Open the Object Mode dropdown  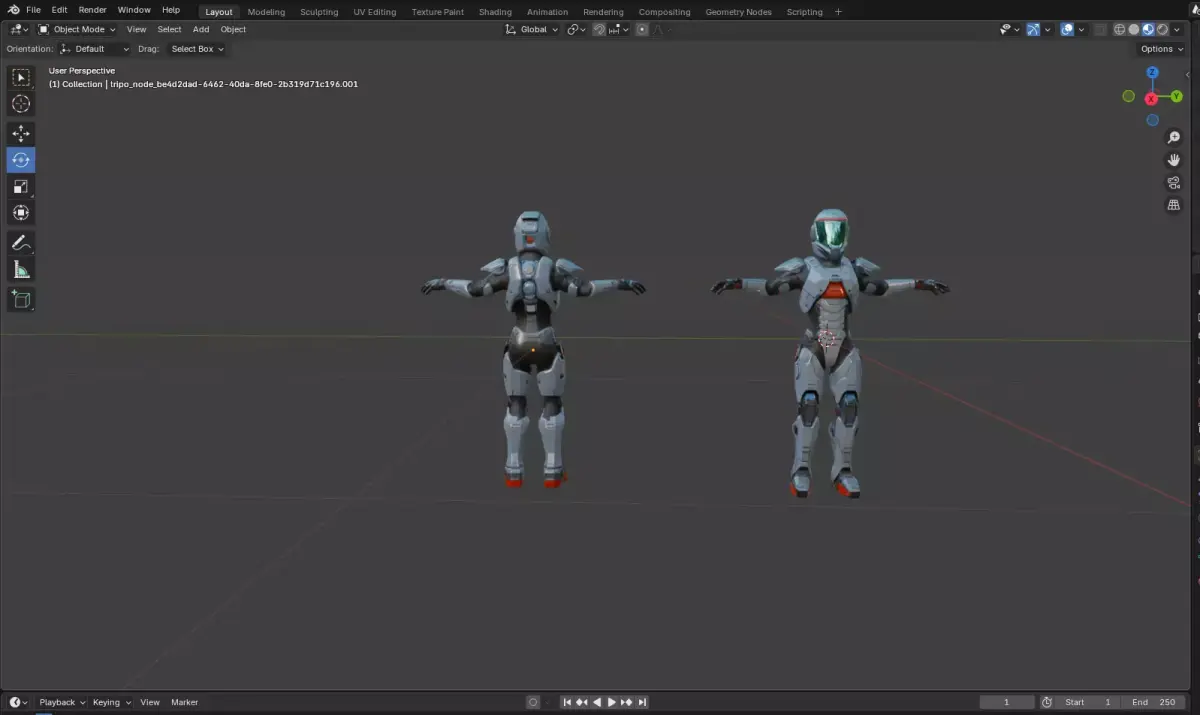click(78, 29)
